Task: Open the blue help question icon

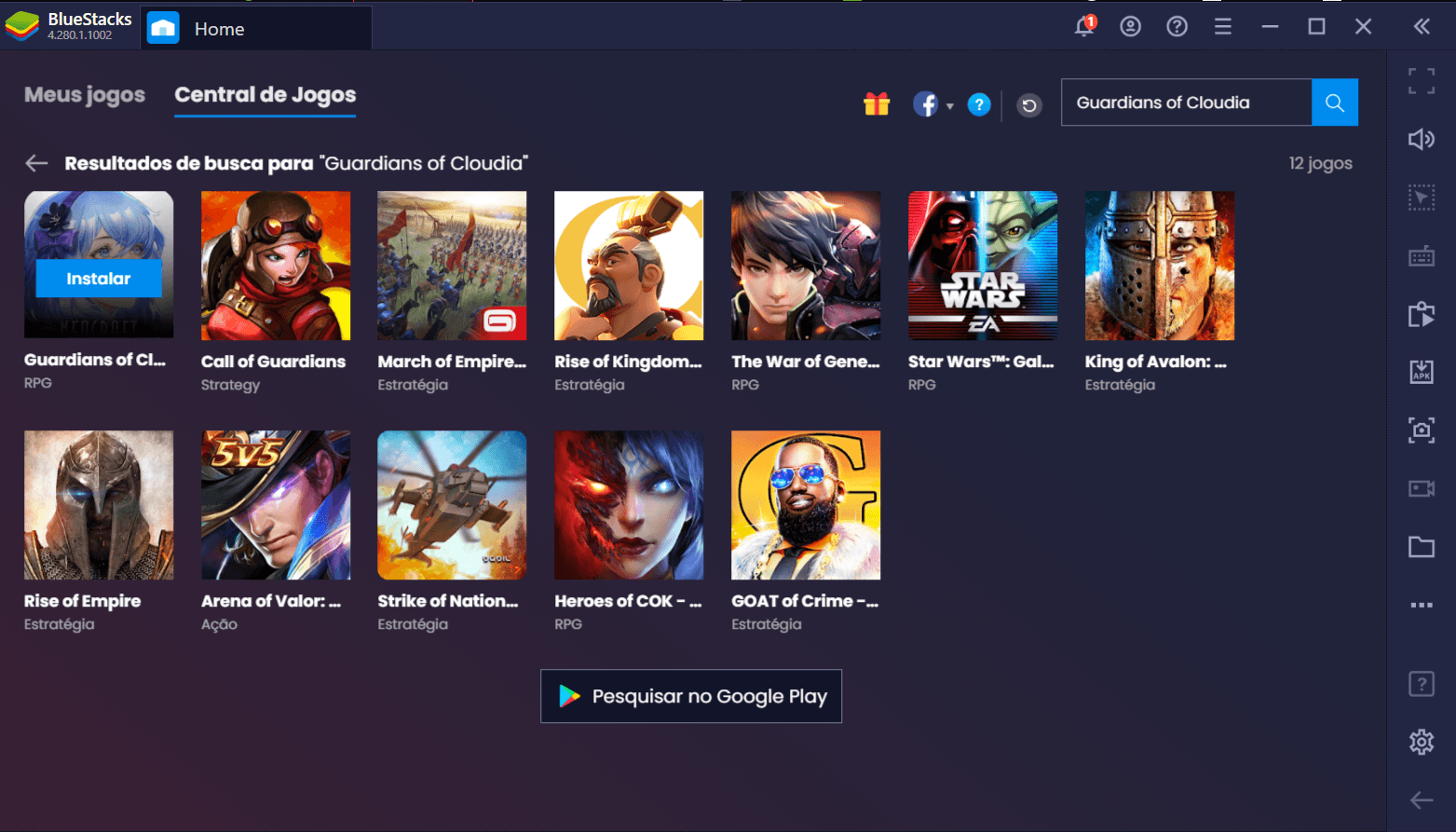Action: [979, 104]
